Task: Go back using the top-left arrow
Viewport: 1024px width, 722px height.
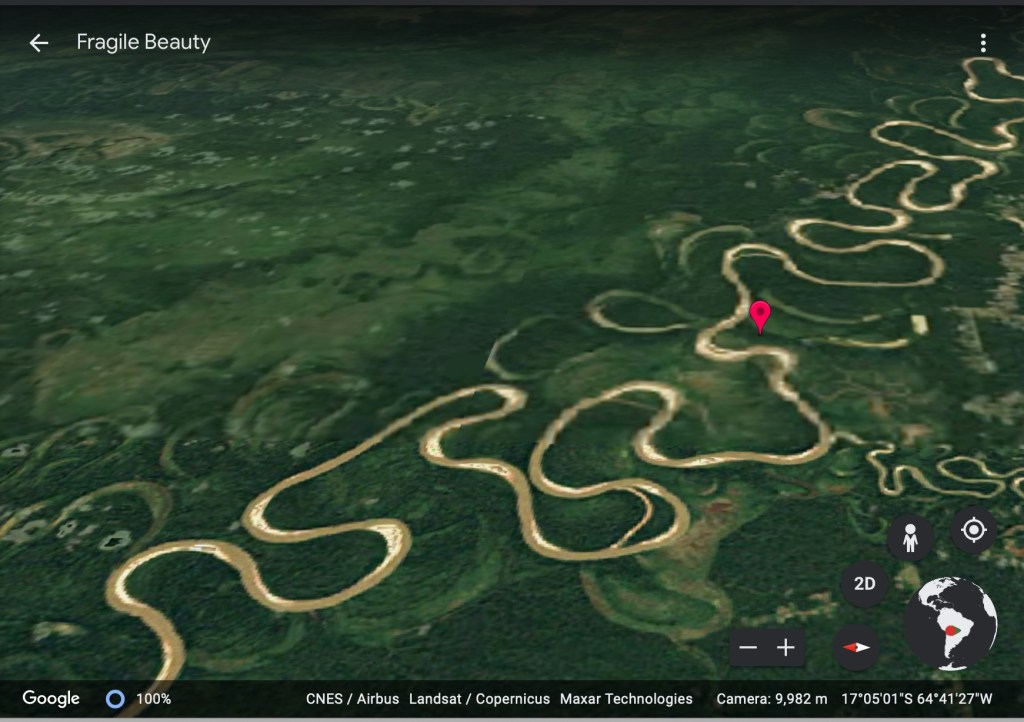Action: [x=38, y=42]
